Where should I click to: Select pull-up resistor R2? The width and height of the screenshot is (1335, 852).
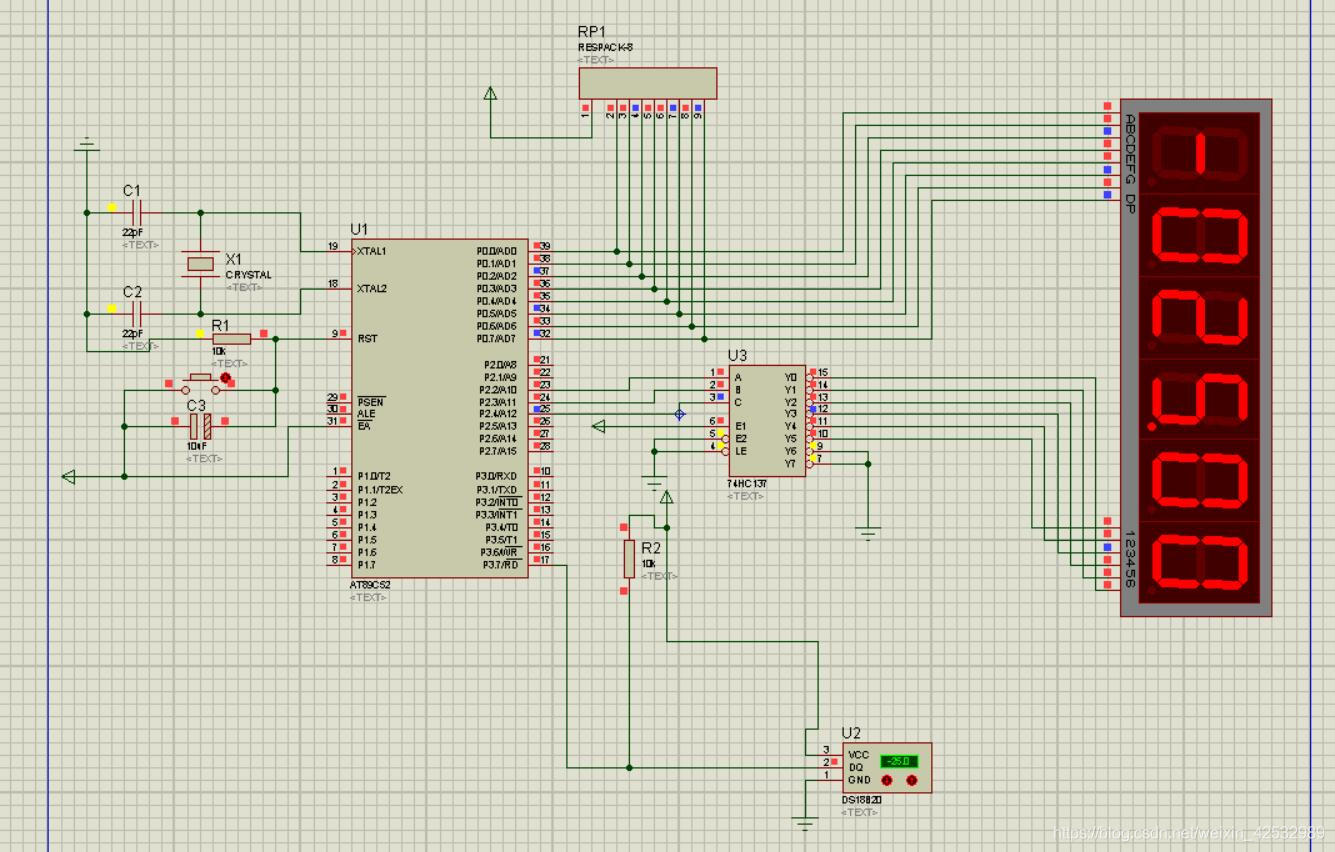(629, 558)
